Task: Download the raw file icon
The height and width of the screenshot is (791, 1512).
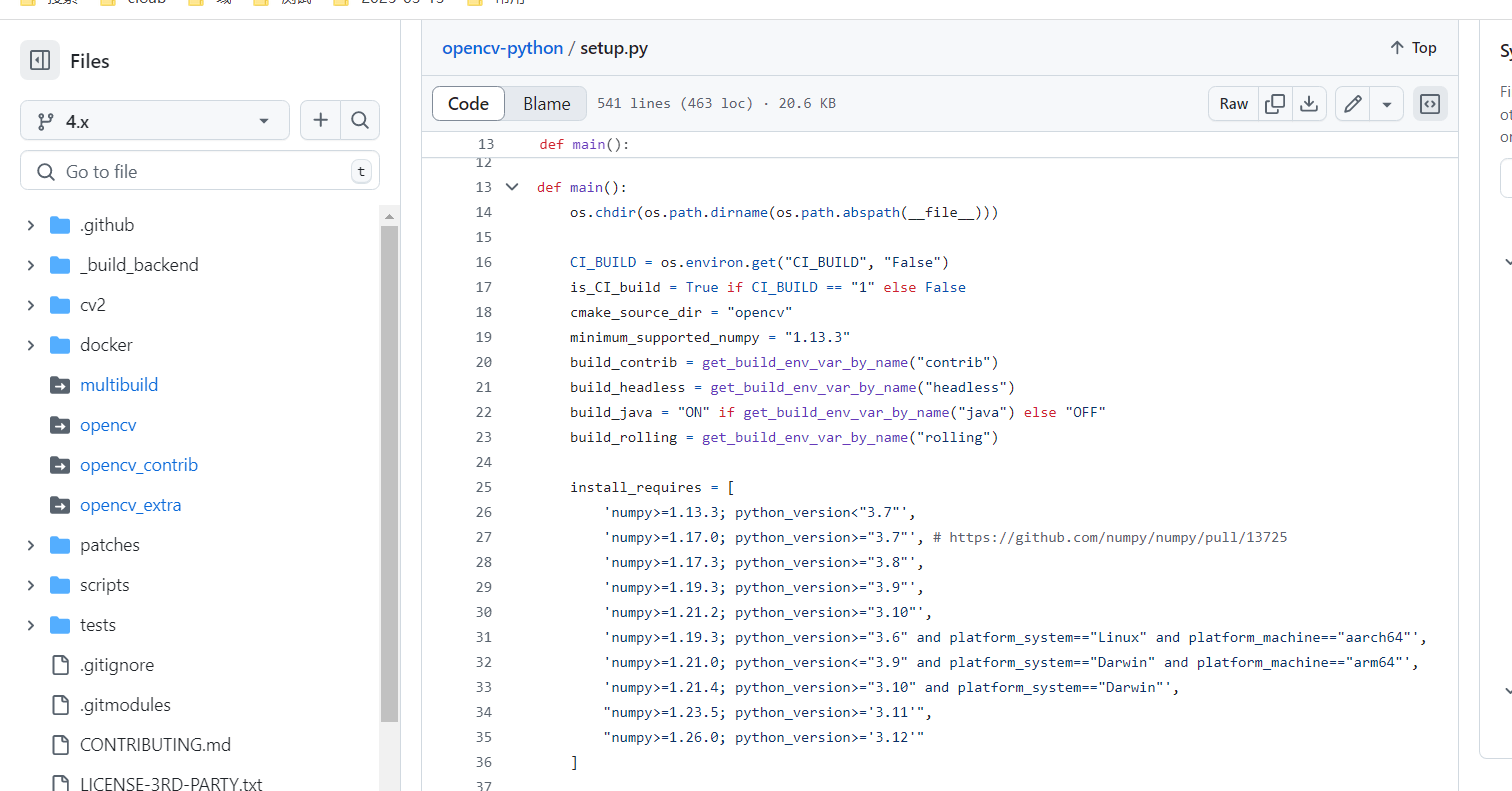Action: 1308,104
